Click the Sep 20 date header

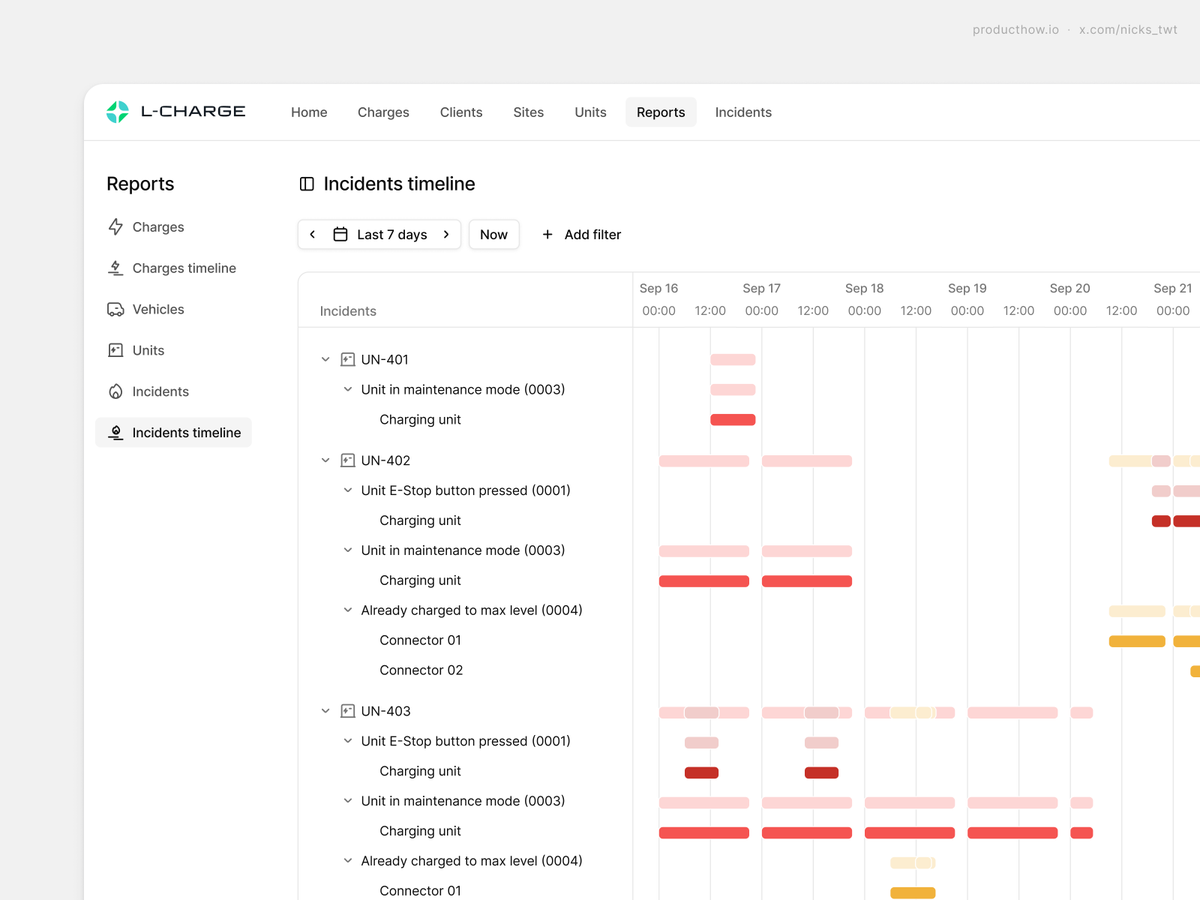(x=1070, y=288)
